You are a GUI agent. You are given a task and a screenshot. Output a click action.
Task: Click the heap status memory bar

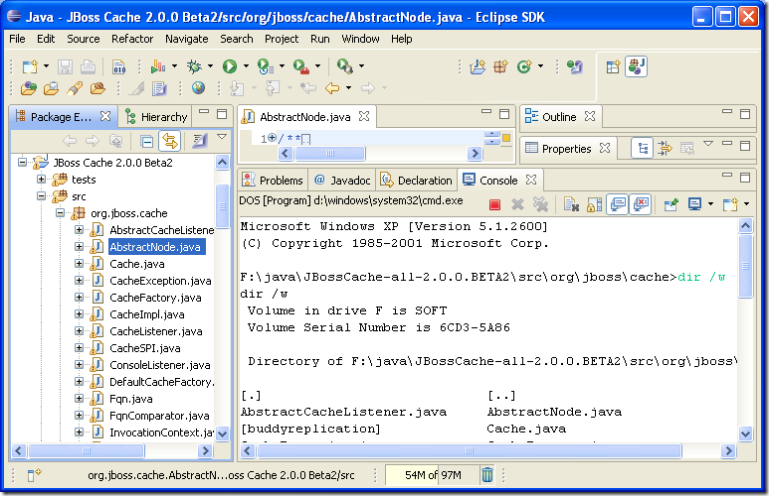click(x=432, y=475)
